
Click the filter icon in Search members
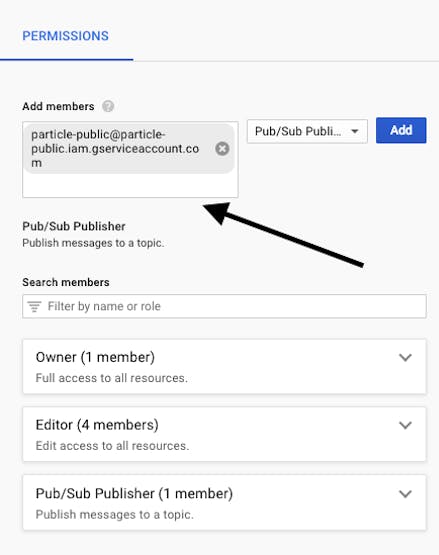point(34,307)
